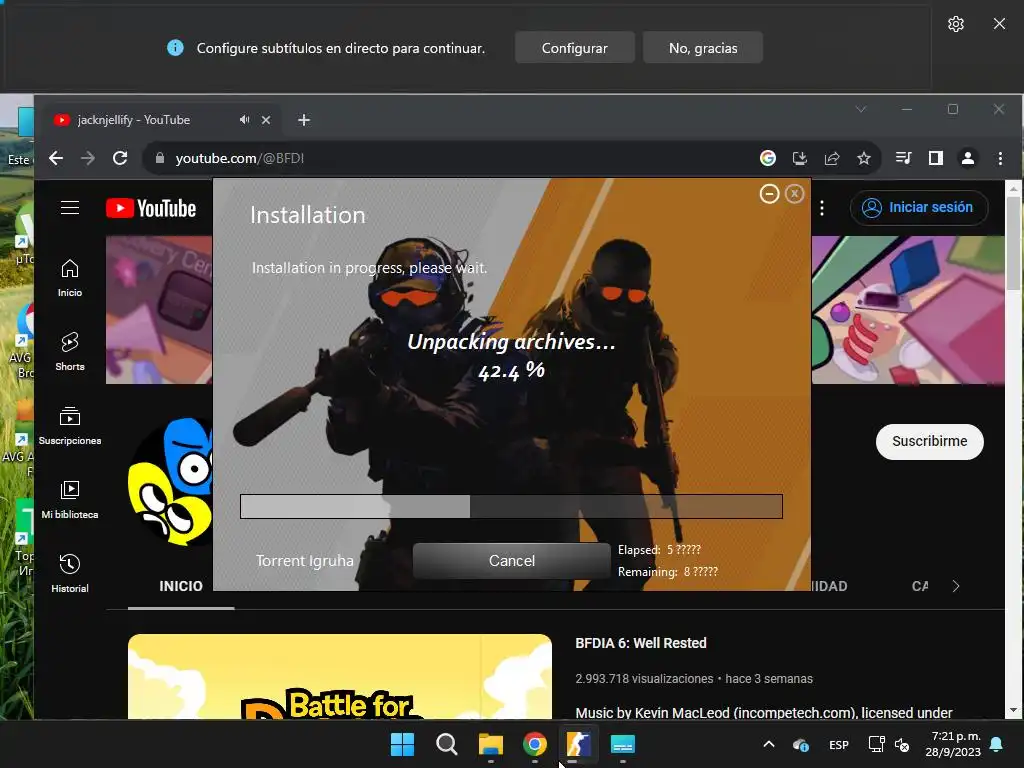Image resolution: width=1024 pixels, height=768 pixels.
Task: Open Chrome three-dot menu
Action: [x=1000, y=158]
